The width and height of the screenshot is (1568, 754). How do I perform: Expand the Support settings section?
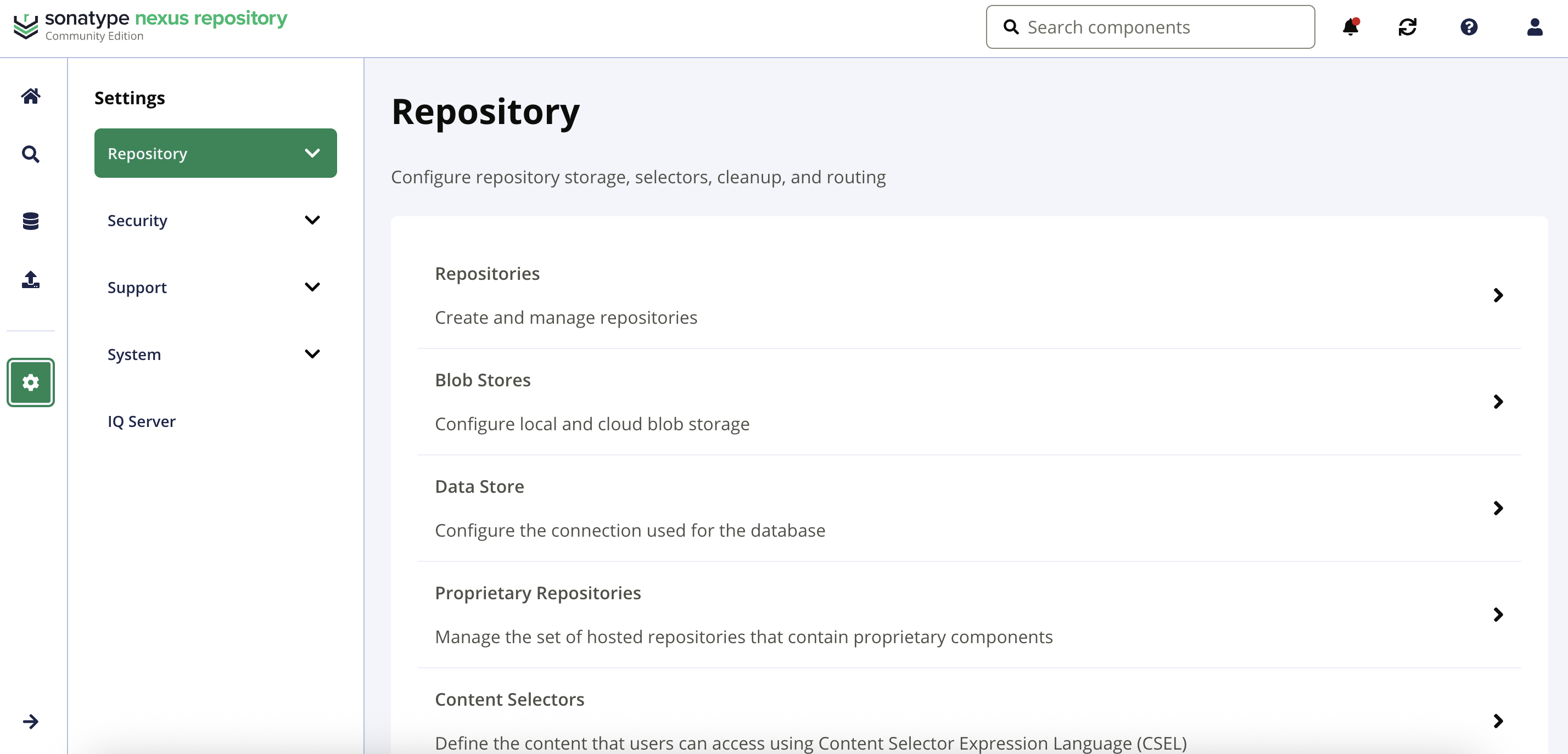[x=215, y=287]
